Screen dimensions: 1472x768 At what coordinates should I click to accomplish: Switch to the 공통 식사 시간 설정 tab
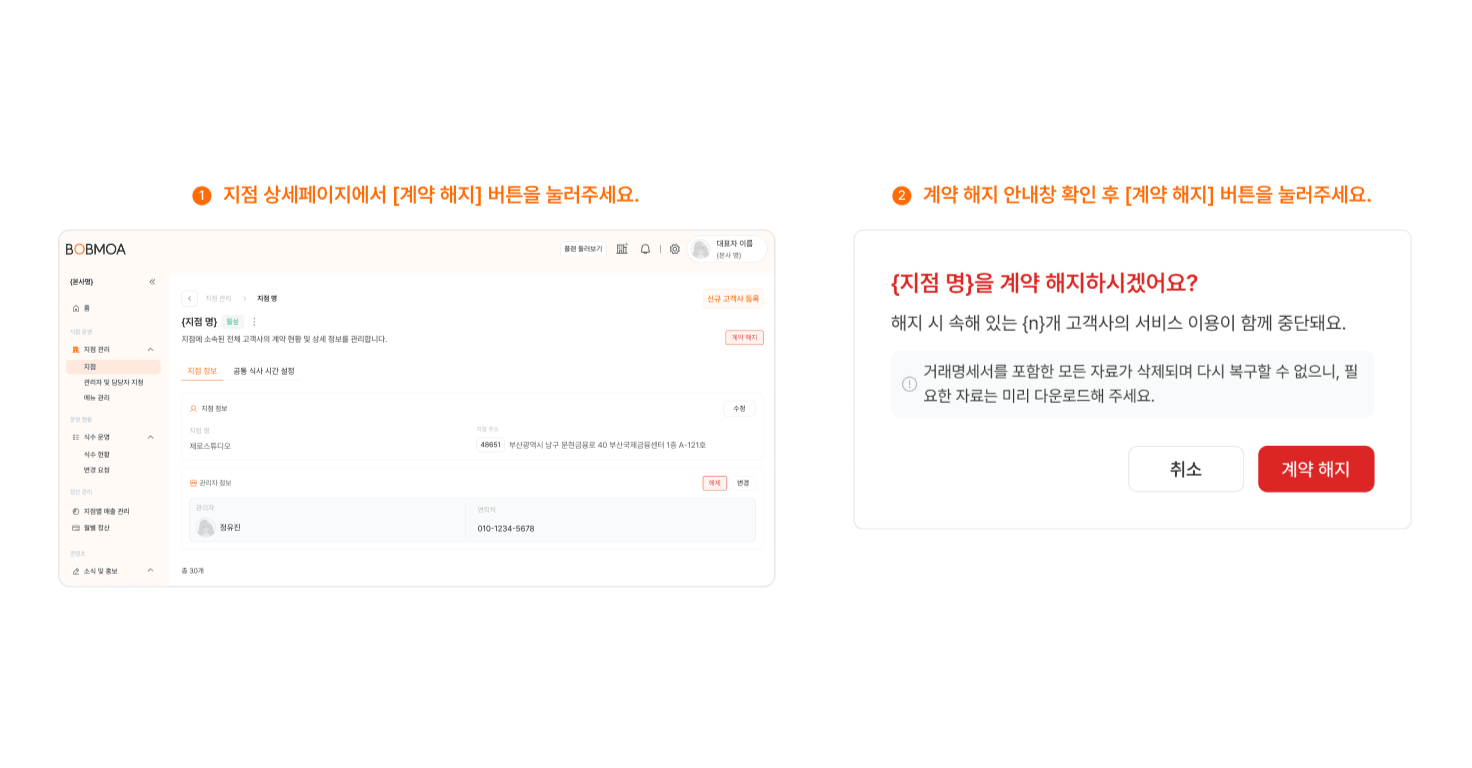click(264, 371)
